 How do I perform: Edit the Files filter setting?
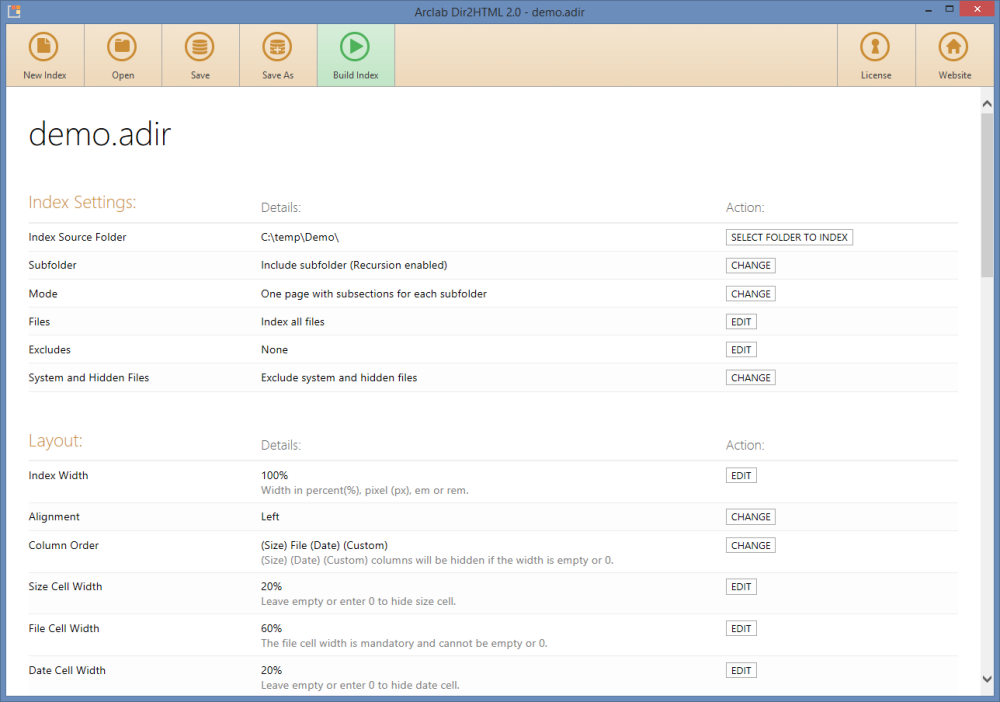pyautogui.click(x=741, y=322)
